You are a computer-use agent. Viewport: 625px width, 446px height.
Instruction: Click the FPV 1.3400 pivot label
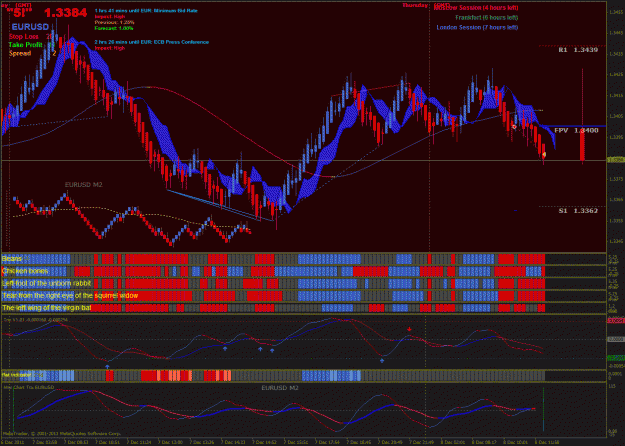point(576,131)
